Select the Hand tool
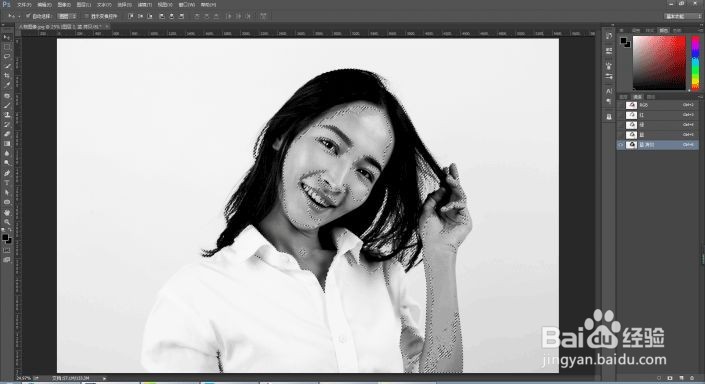Screen dimensions: 705x384 click(x=7, y=212)
